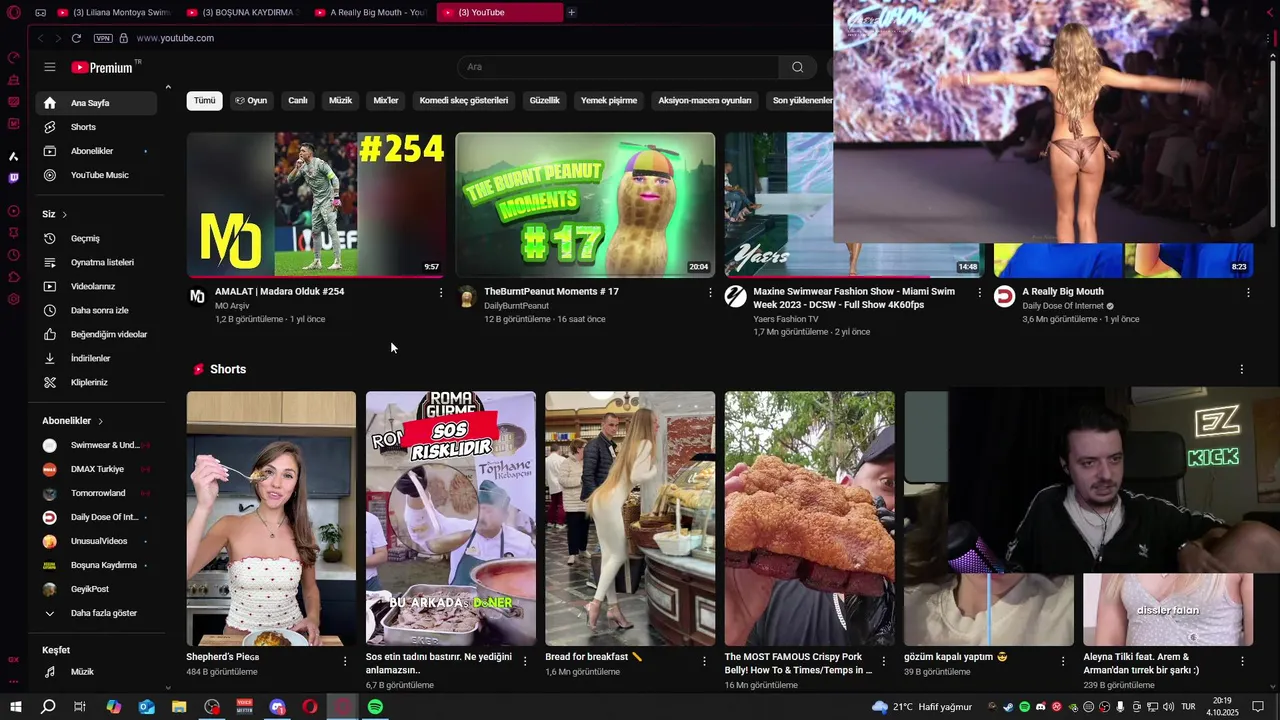Viewport: 1280px width, 720px height.
Task: Open Tomorrowland subscription channel
Action: click(96, 493)
